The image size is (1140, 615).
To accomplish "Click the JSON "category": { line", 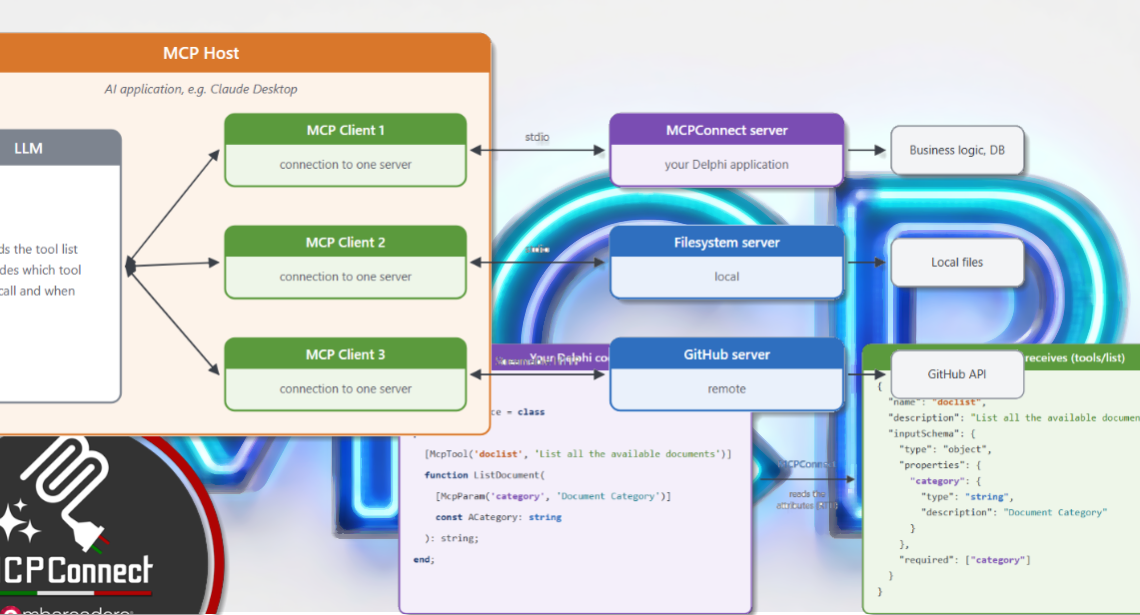I will (945, 481).
